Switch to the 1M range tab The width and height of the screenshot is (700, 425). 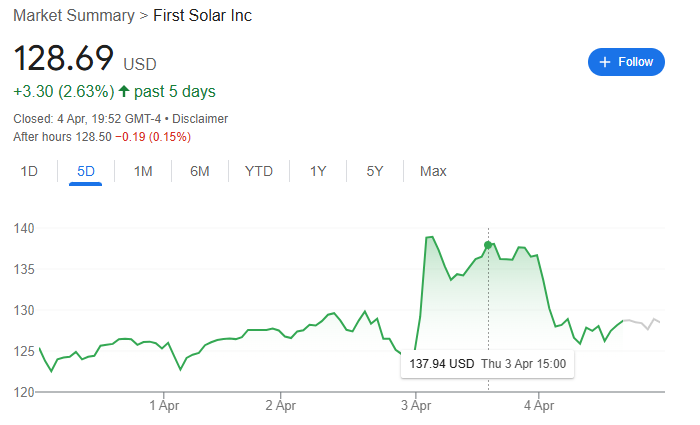click(143, 171)
